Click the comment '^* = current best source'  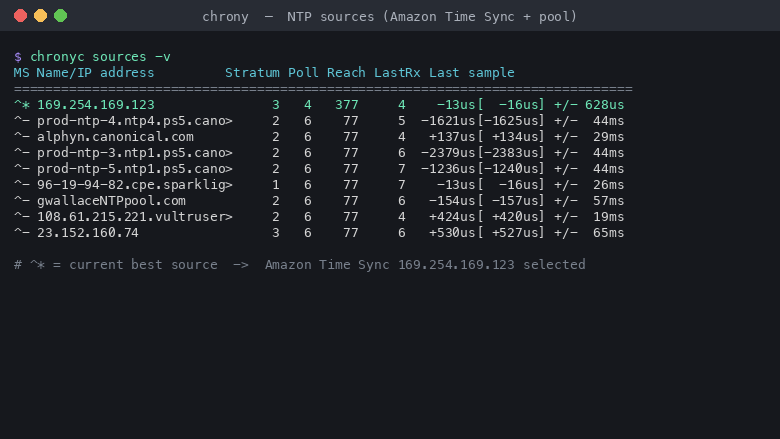click(x=123, y=264)
